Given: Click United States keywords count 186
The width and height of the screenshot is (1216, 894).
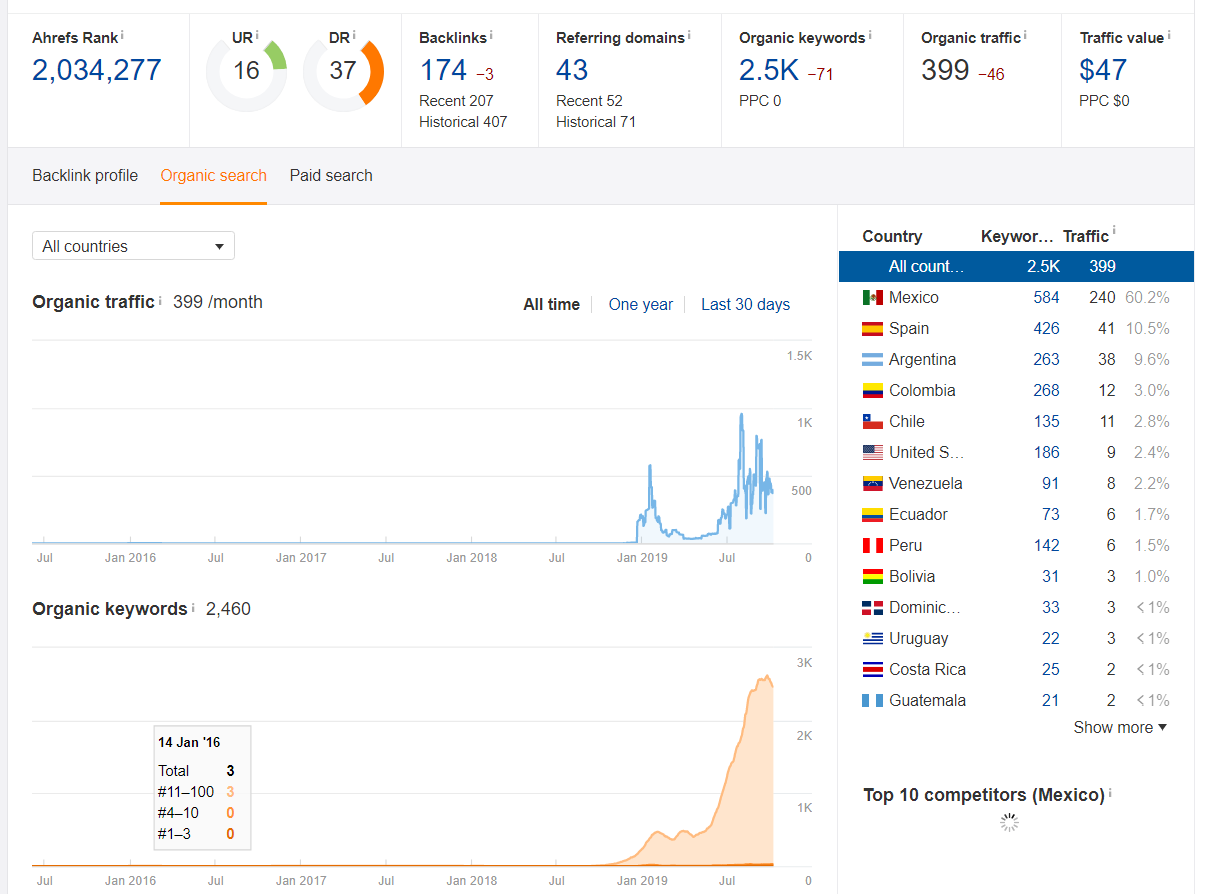Looking at the screenshot, I should 1046,453.
